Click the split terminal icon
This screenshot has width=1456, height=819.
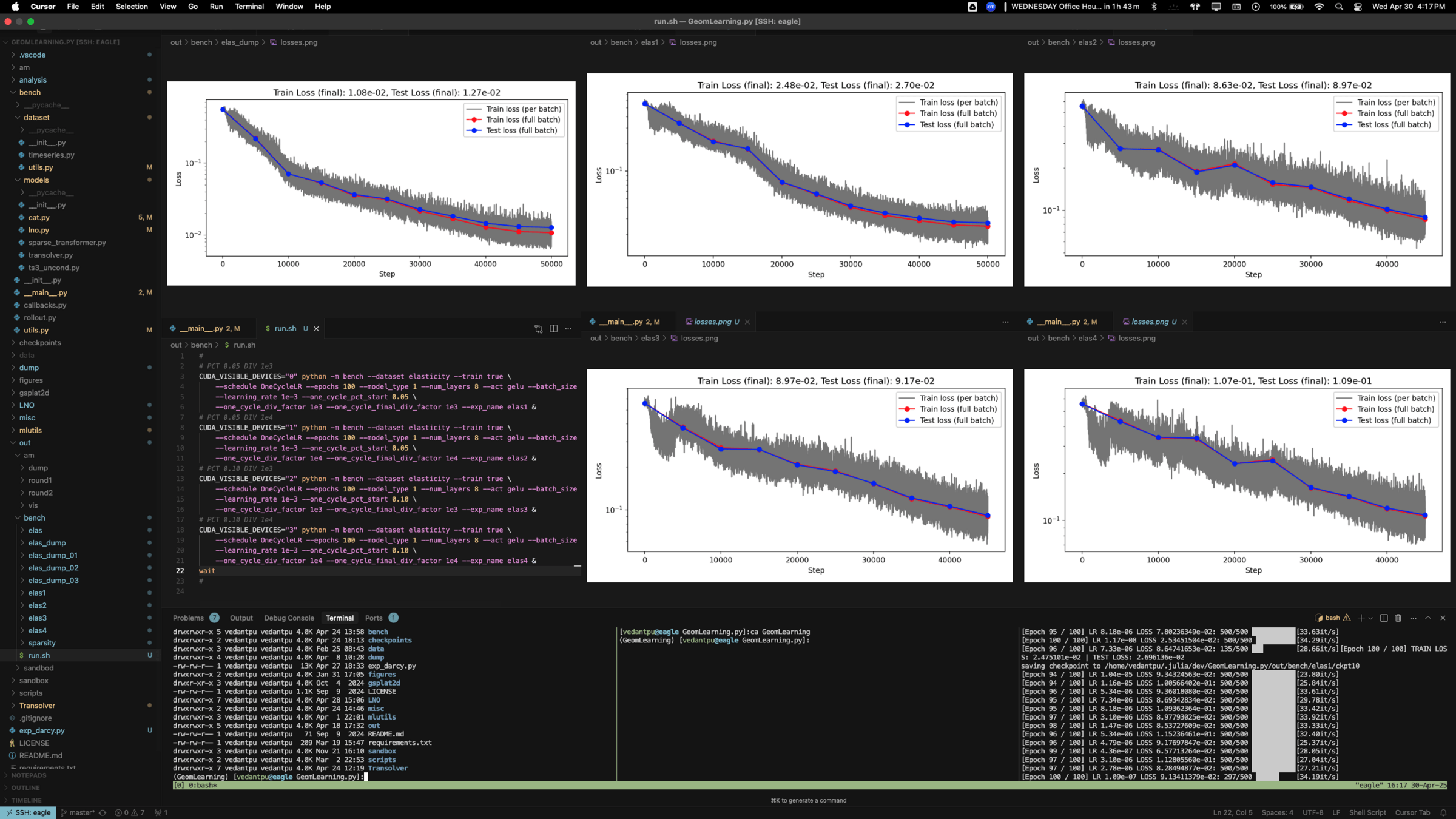pos(1384,618)
